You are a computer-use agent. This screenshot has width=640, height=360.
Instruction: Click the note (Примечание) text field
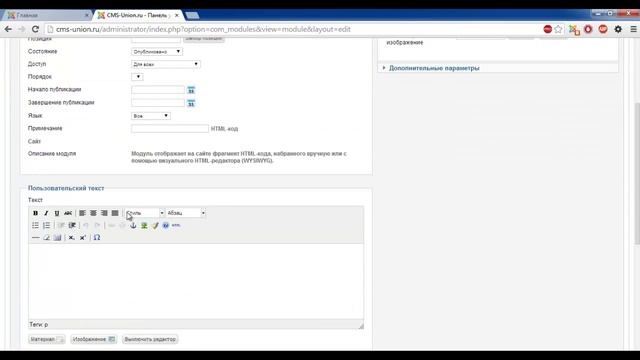(170, 129)
